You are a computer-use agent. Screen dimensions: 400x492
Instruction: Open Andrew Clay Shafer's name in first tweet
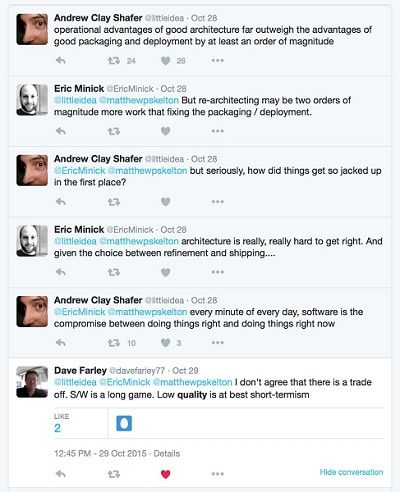[98, 18]
